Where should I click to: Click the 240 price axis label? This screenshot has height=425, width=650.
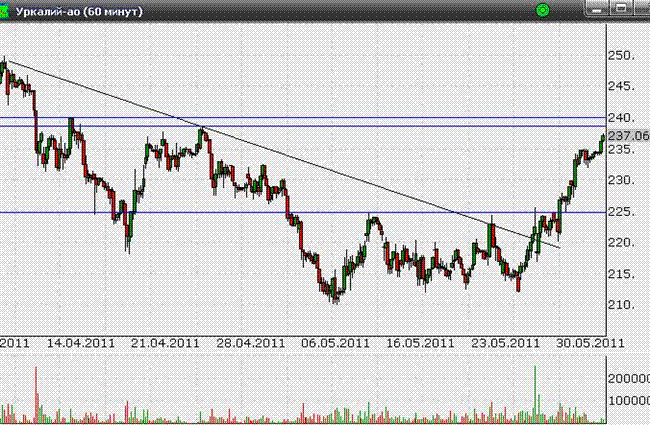coord(621,118)
